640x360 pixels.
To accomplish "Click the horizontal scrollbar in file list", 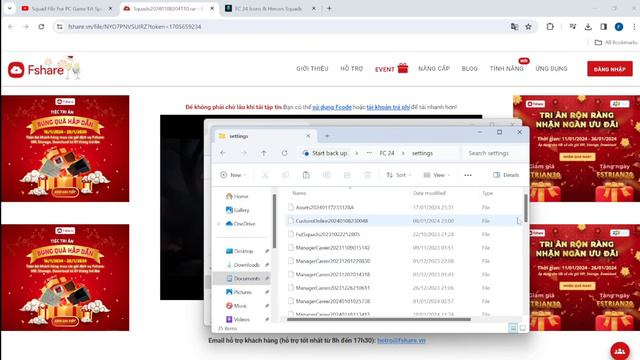I will 378,320.
